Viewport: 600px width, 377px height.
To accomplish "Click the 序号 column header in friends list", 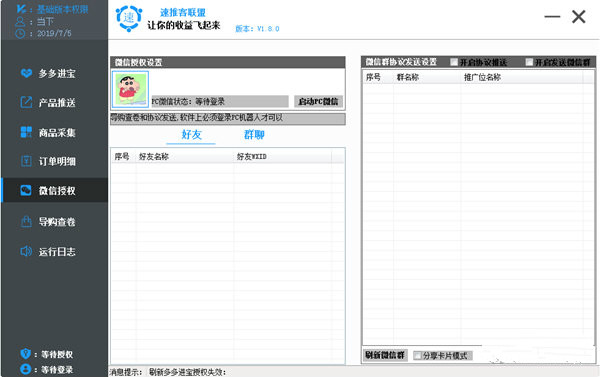I will coord(122,157).
